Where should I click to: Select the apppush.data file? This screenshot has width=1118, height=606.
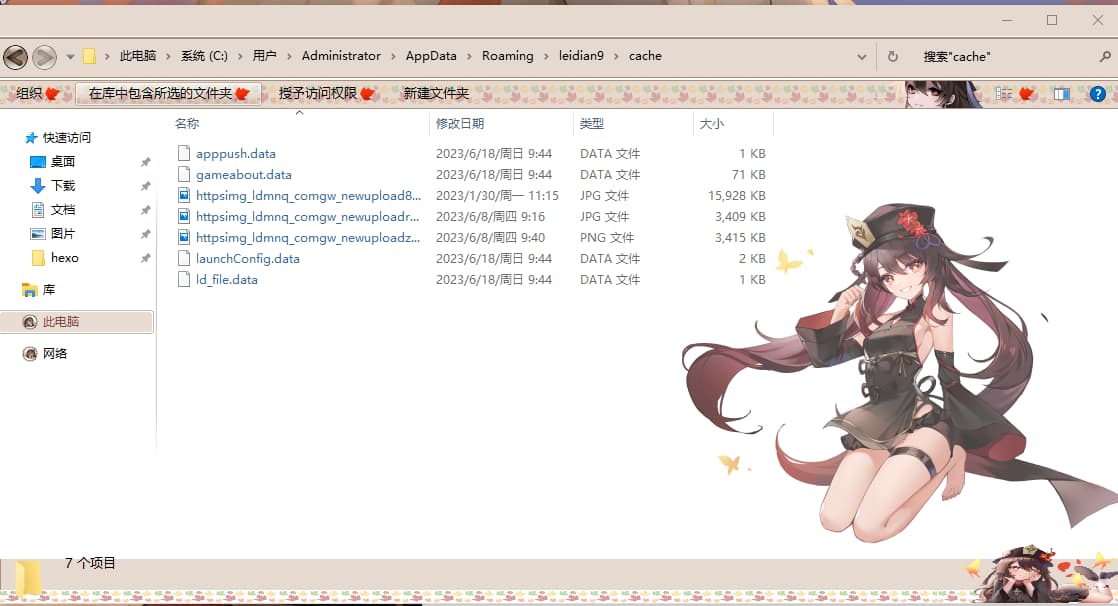point(236,153)
